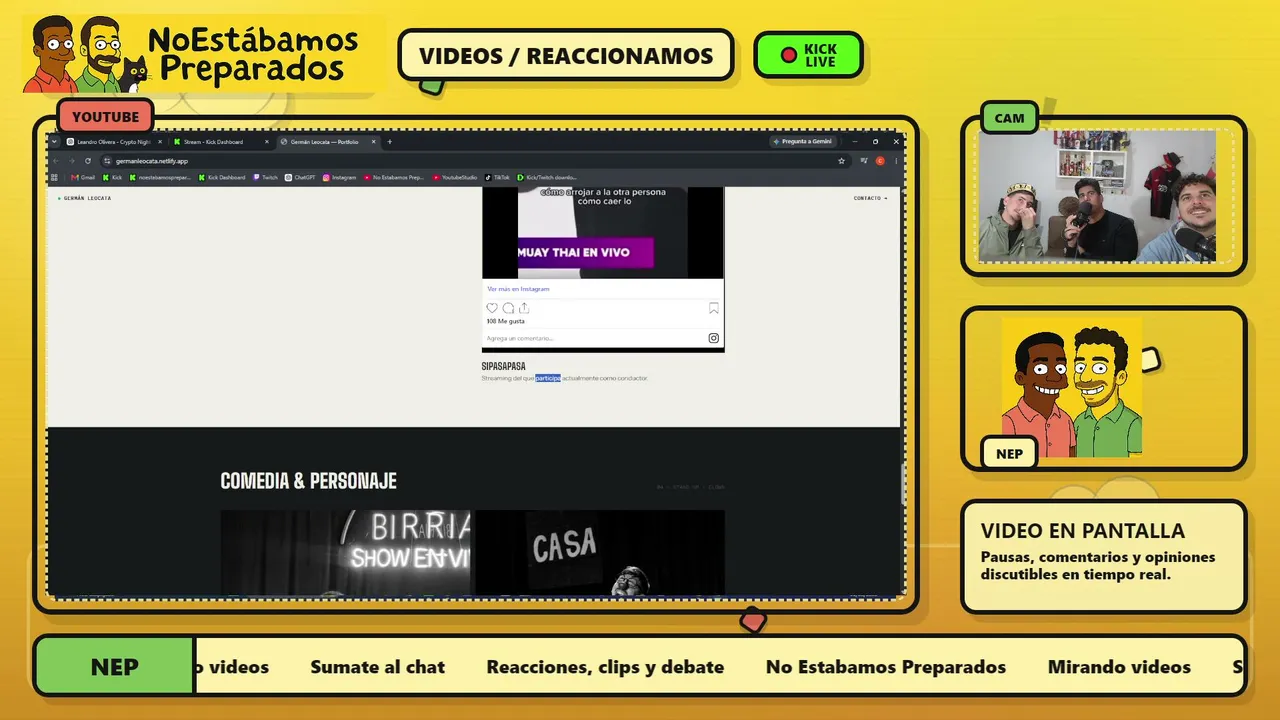Image resolution: width=1280 pixels, height=720 pixels.
Task: Like the Instagram post with the heart icon
Action: point(492,308)
